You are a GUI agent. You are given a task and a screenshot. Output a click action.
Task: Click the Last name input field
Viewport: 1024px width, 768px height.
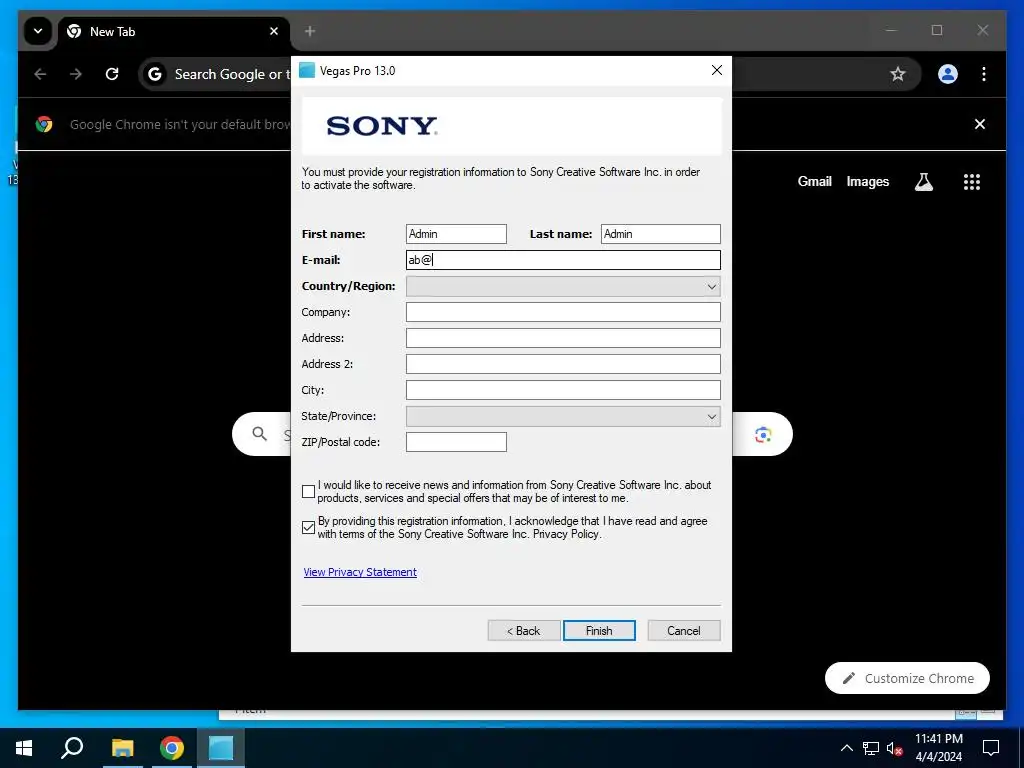660,234
